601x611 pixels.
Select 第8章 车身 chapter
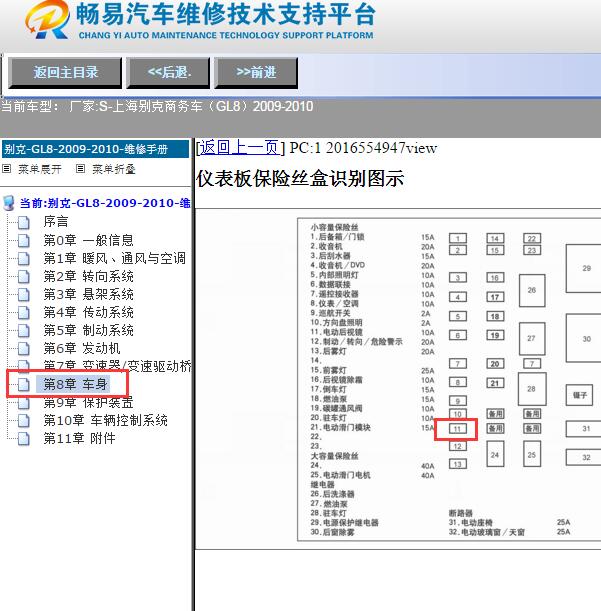click(75, 384)
